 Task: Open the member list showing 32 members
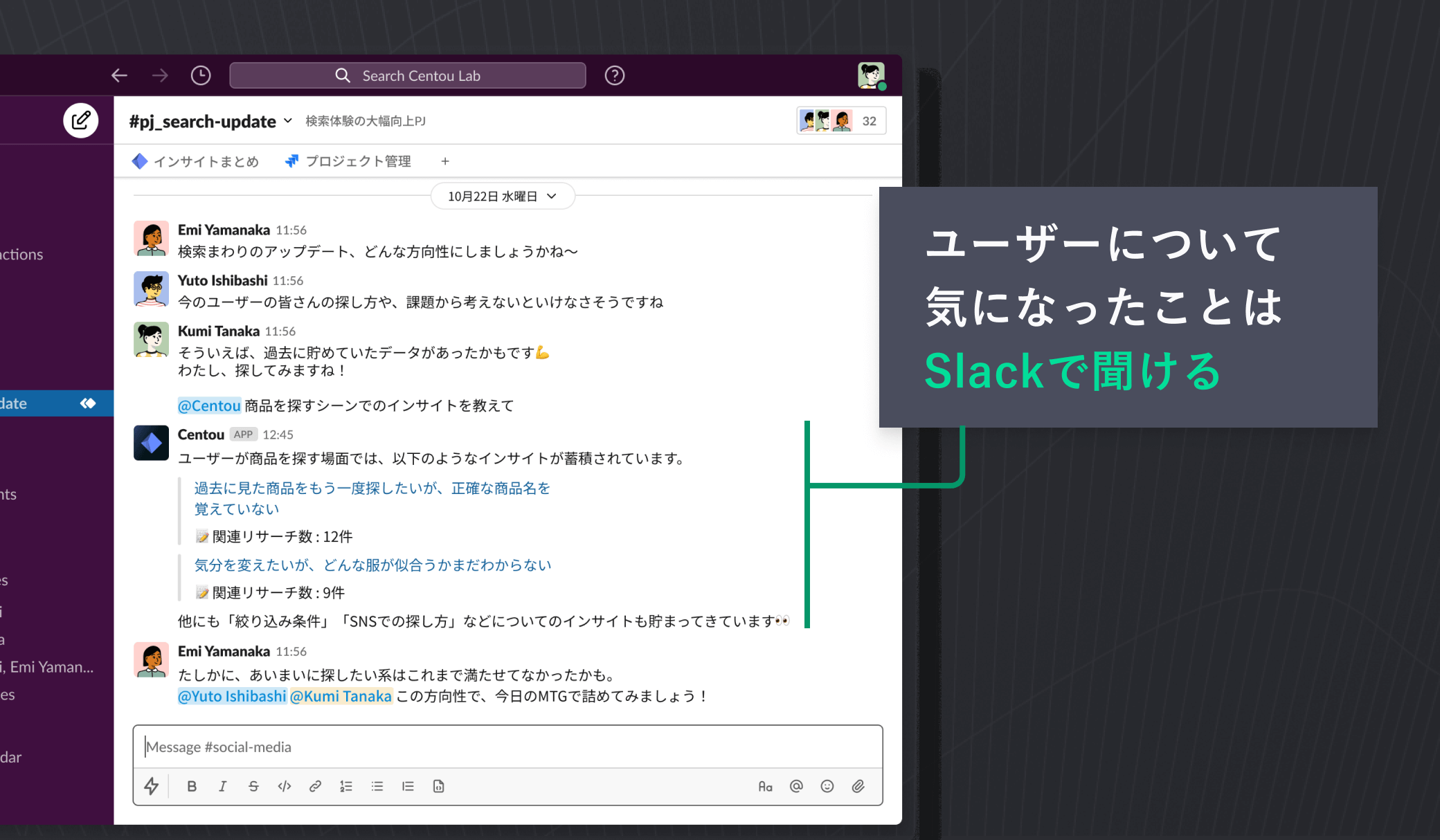coord(840,121)
